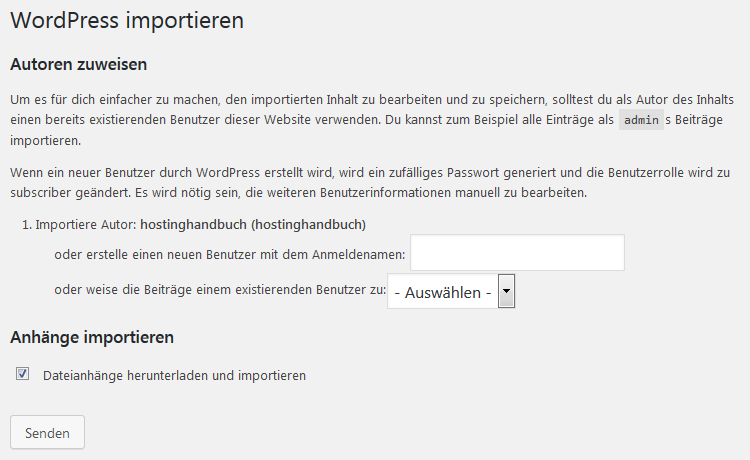The image size is (750, 460).
Task: Focus the new Anmeldenamen text field
Action: 517,252
